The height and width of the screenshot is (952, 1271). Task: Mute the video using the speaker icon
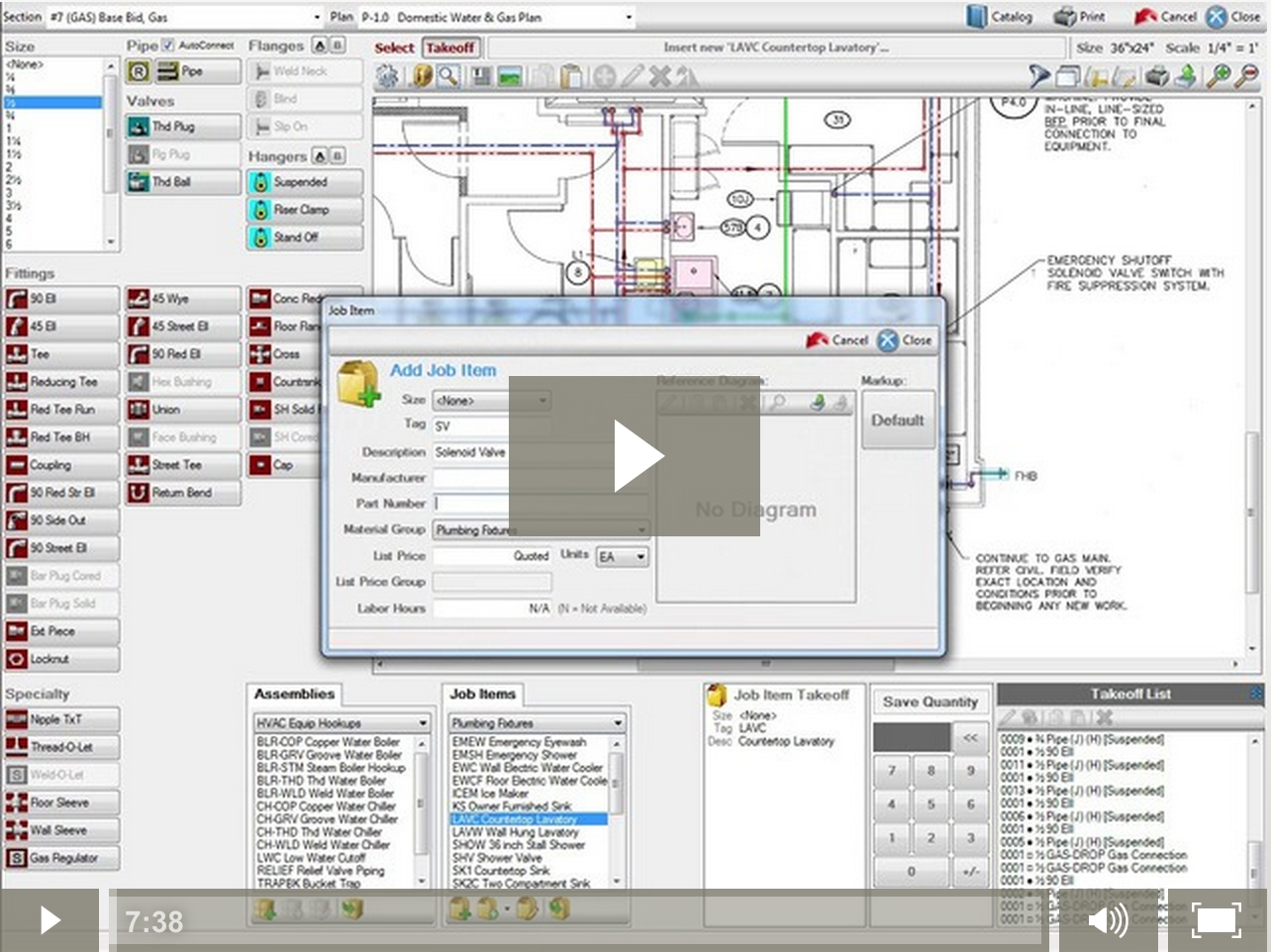pyautogui.click(x=1108, y=920)
